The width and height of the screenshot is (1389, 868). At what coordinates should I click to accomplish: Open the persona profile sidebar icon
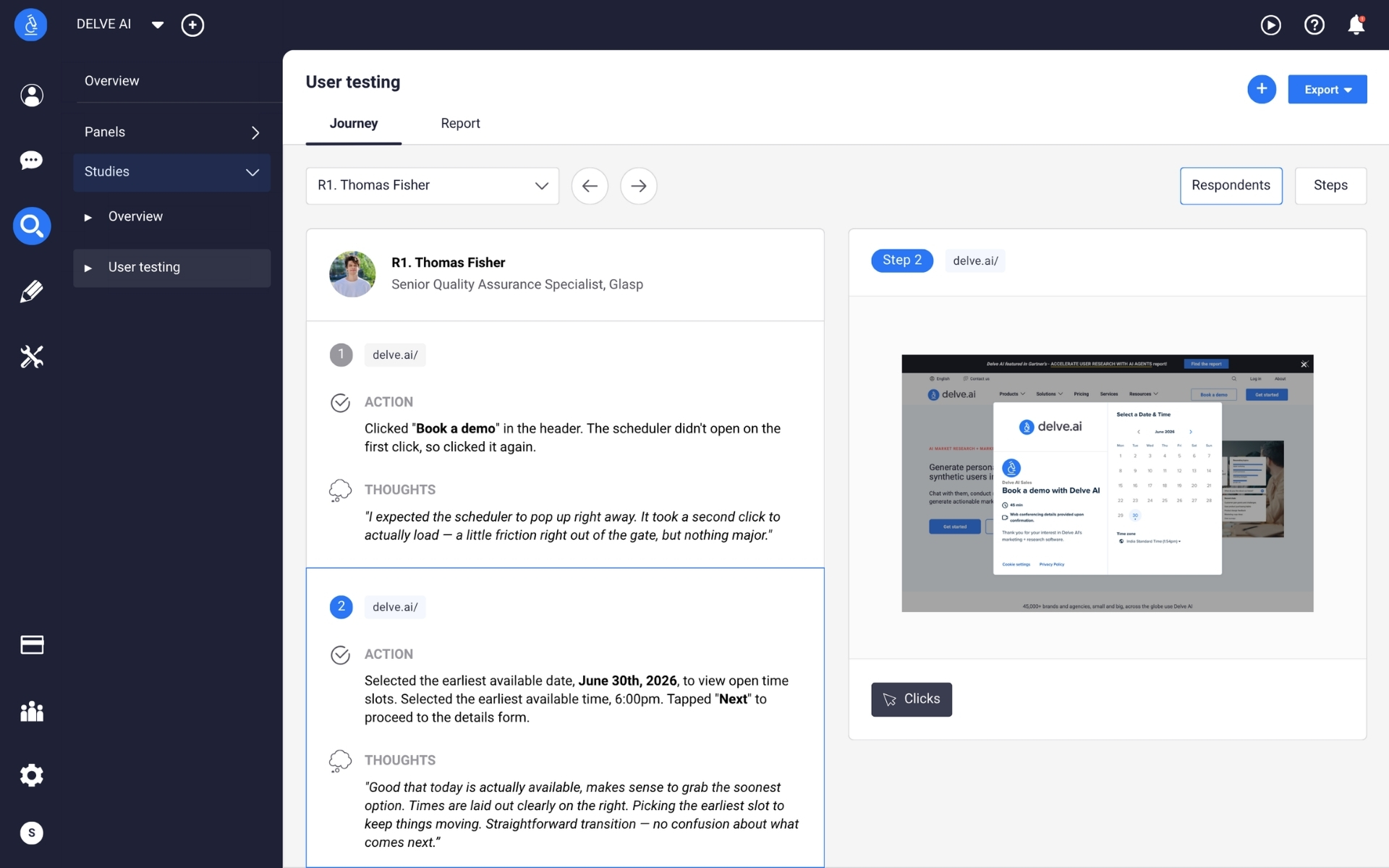point(31,95)
